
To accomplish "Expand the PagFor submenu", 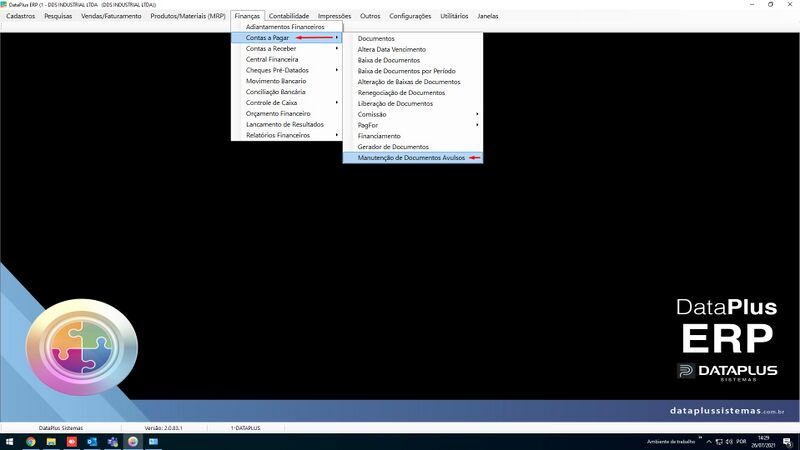I will pos(413,125).
